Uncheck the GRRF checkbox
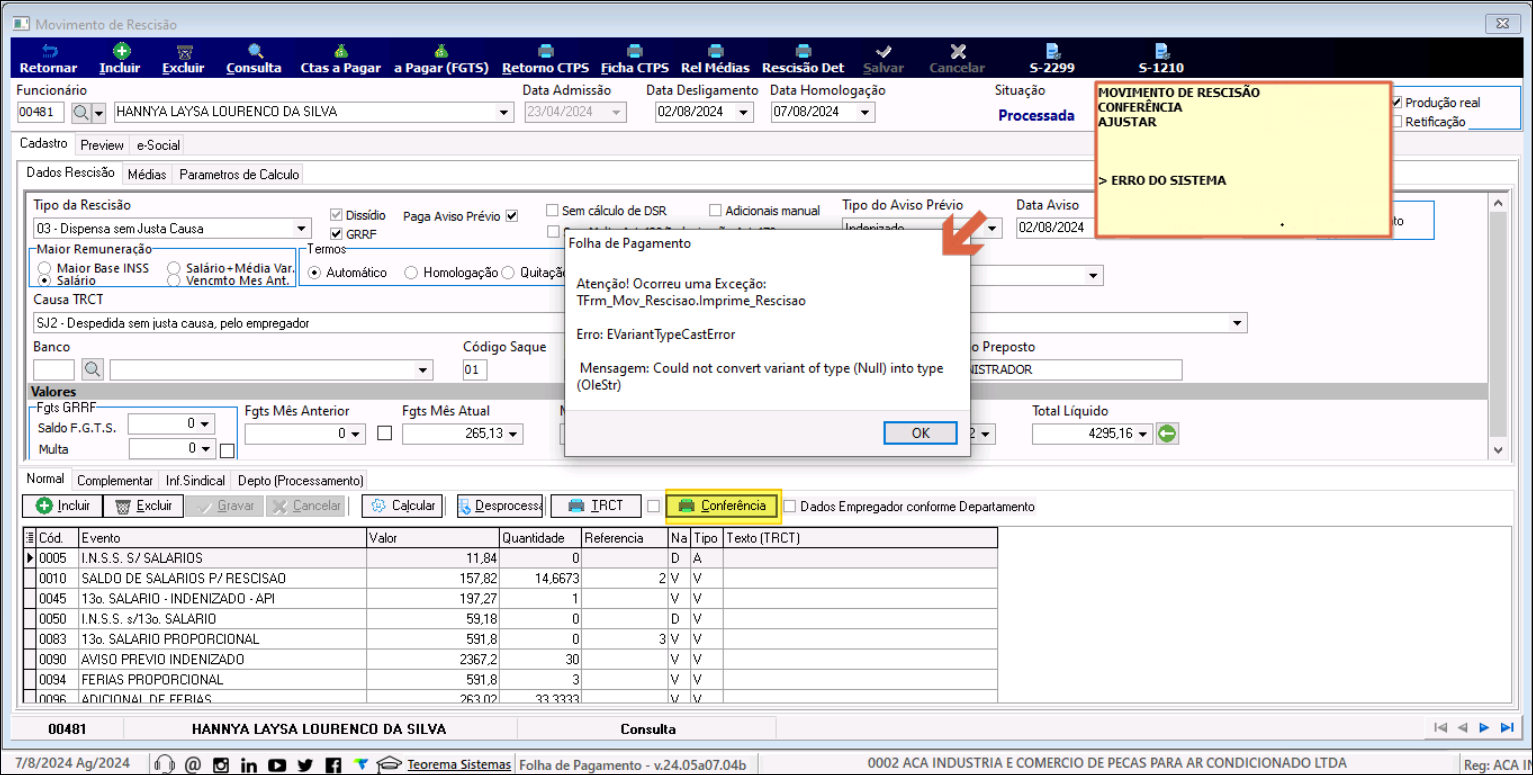 point(336,234)
